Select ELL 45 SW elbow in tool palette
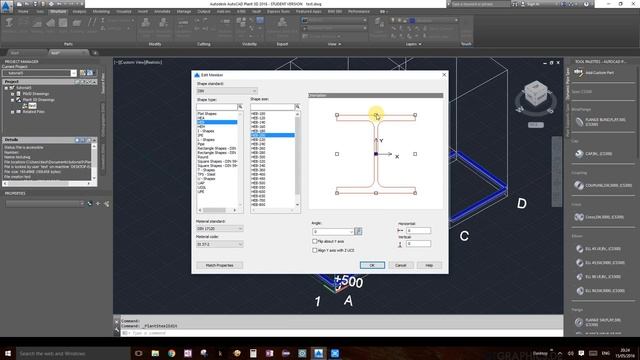The height and width of the screenshot is (360, 640). point(600,263)
